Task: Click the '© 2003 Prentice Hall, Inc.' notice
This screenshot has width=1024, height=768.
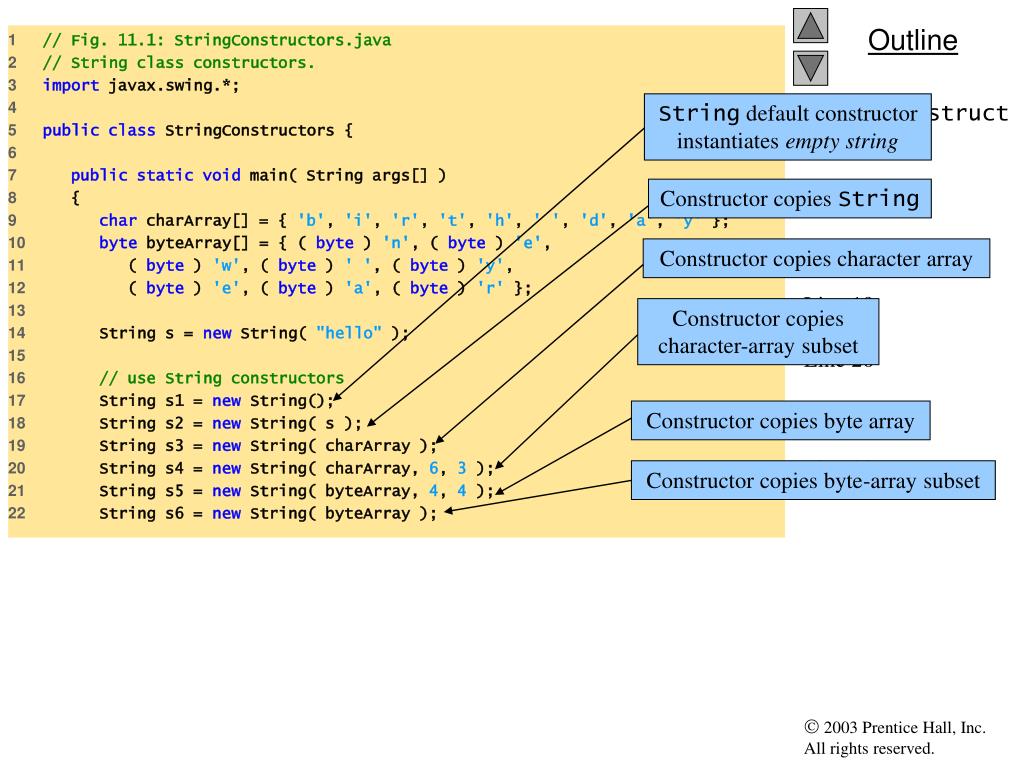Action: pyautogui.click(x=895, y=728)
